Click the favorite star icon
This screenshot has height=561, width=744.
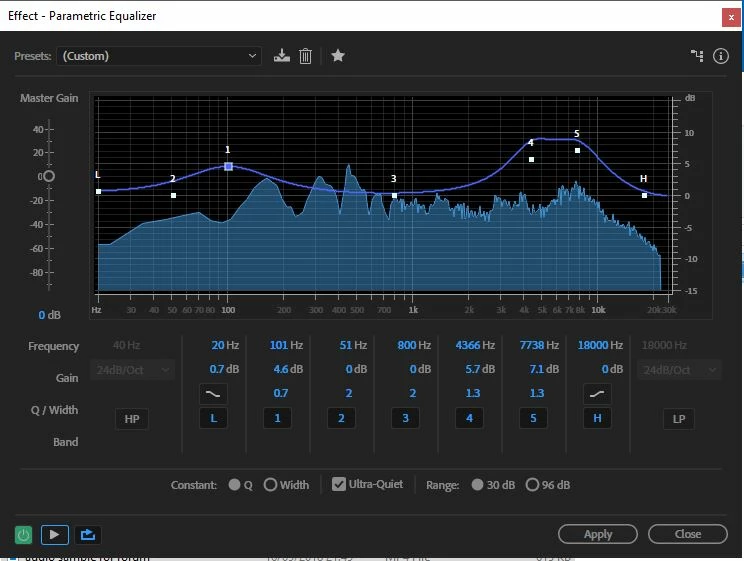338,56
